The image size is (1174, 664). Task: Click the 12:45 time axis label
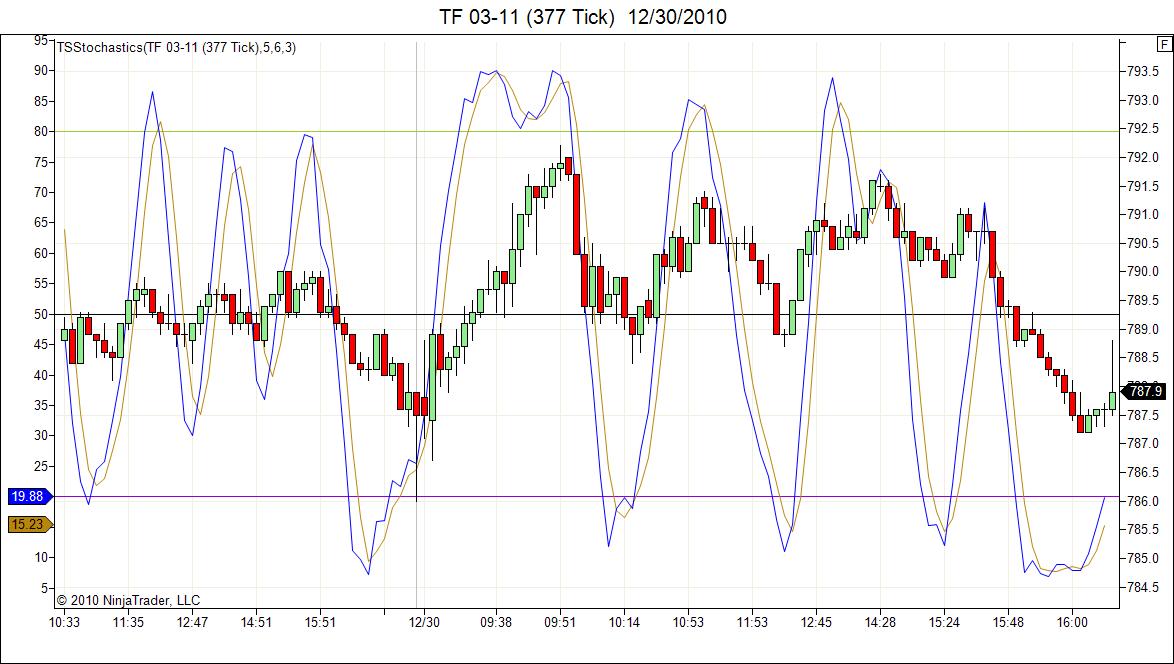pos(816,623)
